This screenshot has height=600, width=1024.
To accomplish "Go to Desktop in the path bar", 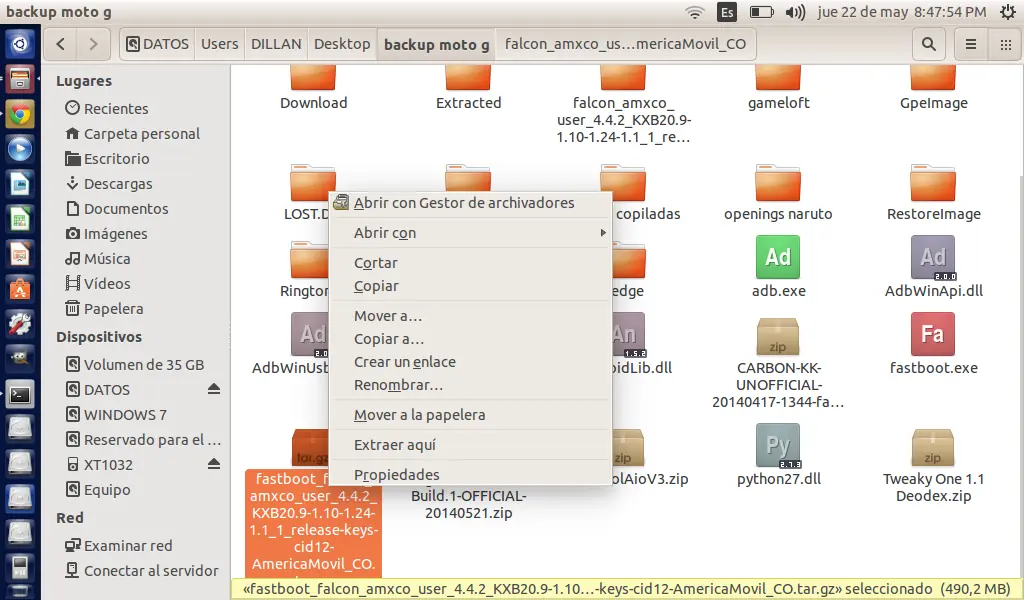I will point(342,44).
